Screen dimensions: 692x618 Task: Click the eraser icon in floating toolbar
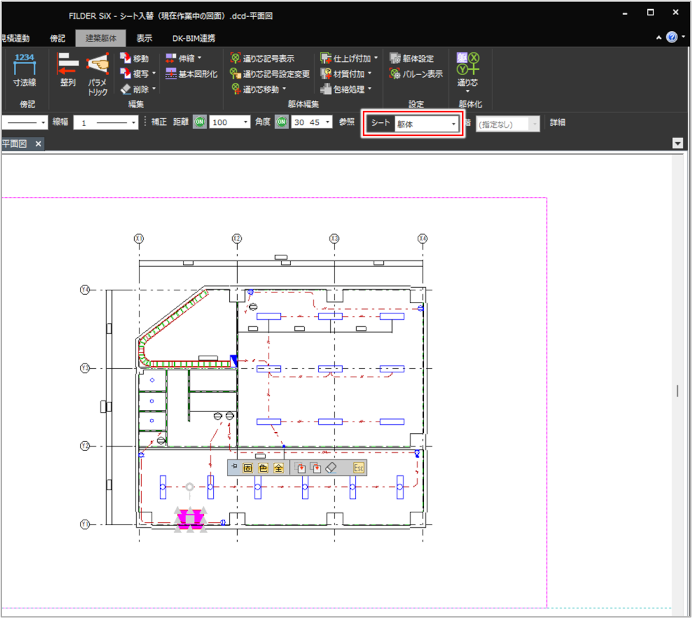(x=333, y=467)
